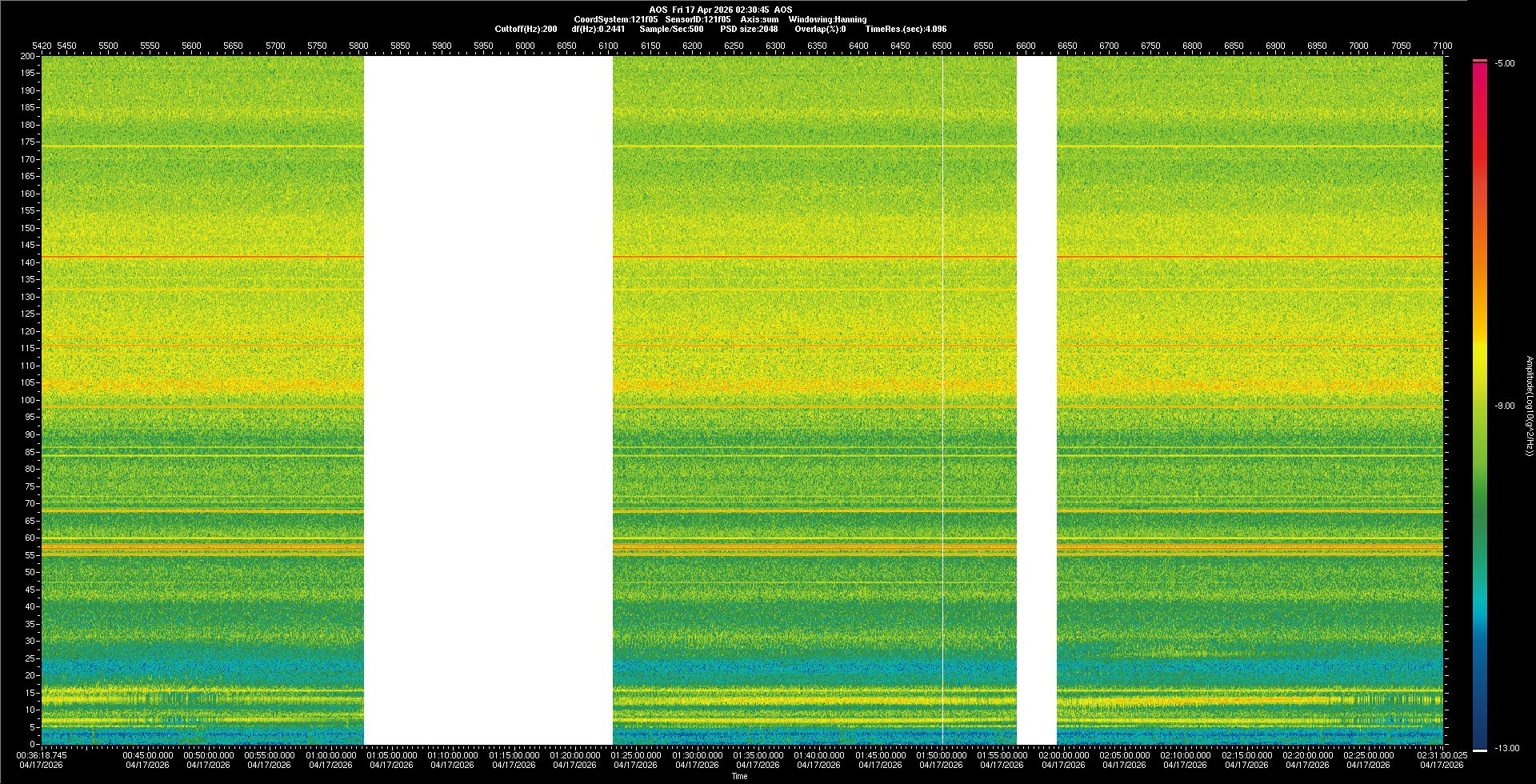Click the -5.00 label at colorbar top
This screenshot has width=1536, height=784.
tap(1505, 63)
